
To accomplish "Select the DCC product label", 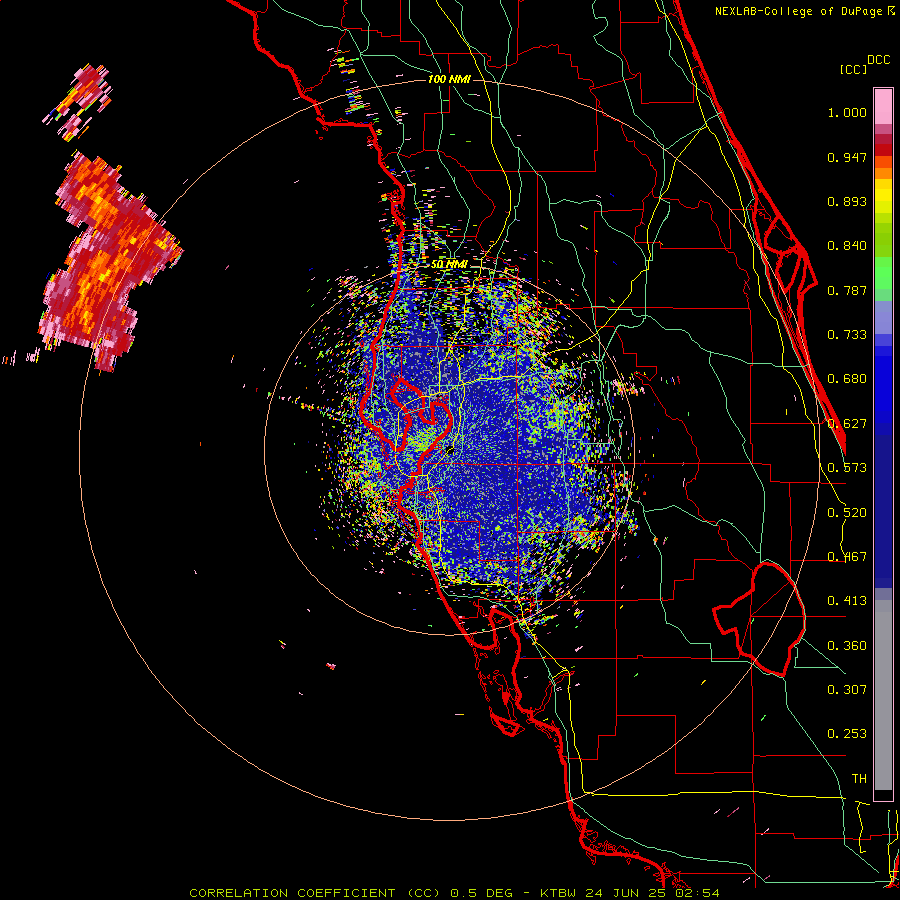I will pyautogui.click(x=878, y=60).
